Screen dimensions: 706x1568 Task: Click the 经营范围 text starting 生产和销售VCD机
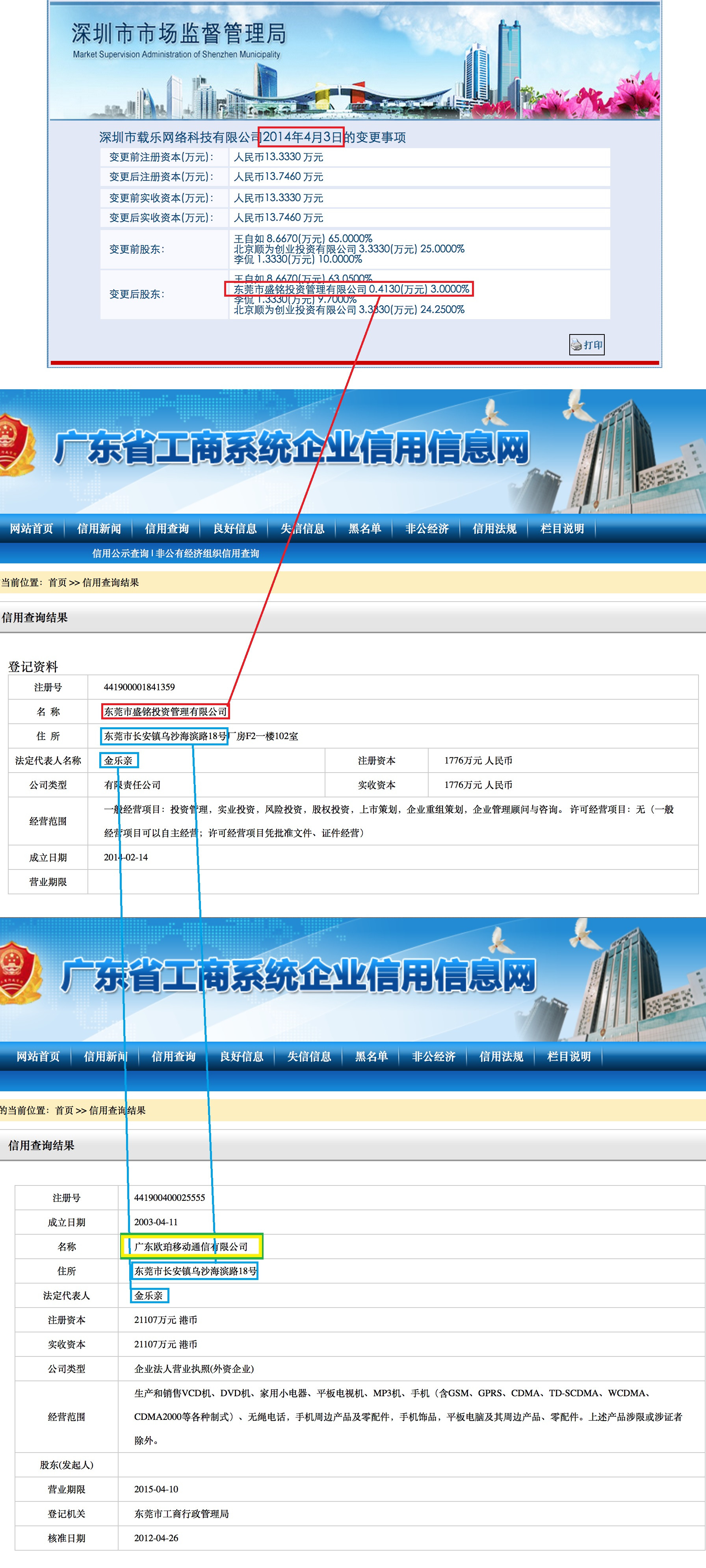point(408,1416)
